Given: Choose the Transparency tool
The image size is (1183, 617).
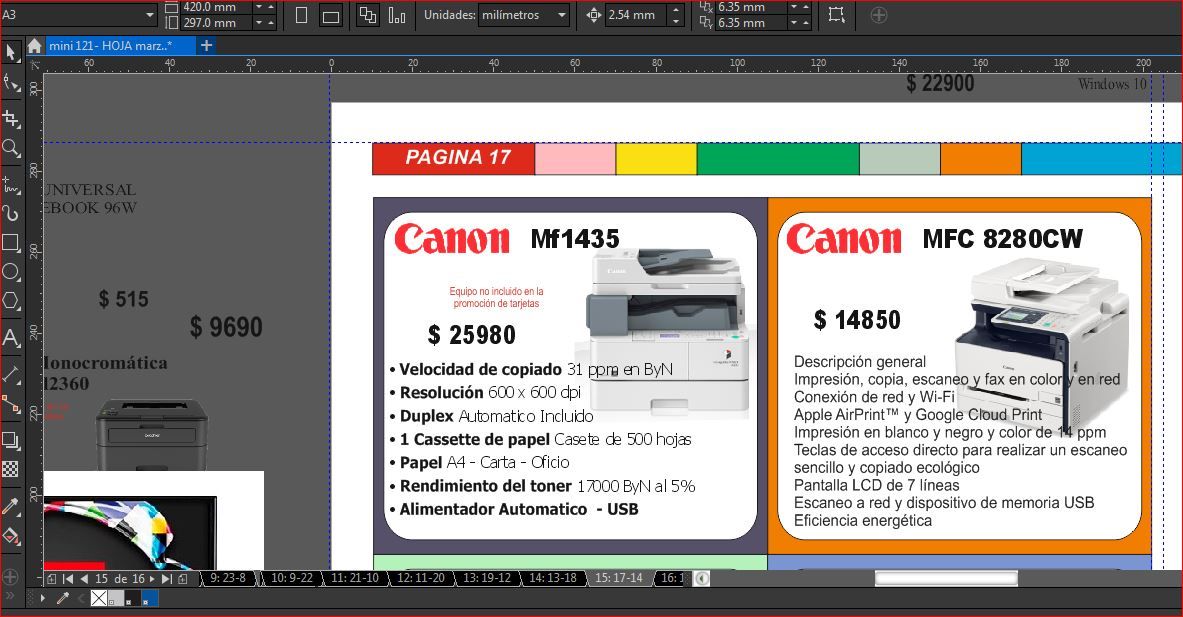Looking at the screenshot, I should (x=11, y=469).
